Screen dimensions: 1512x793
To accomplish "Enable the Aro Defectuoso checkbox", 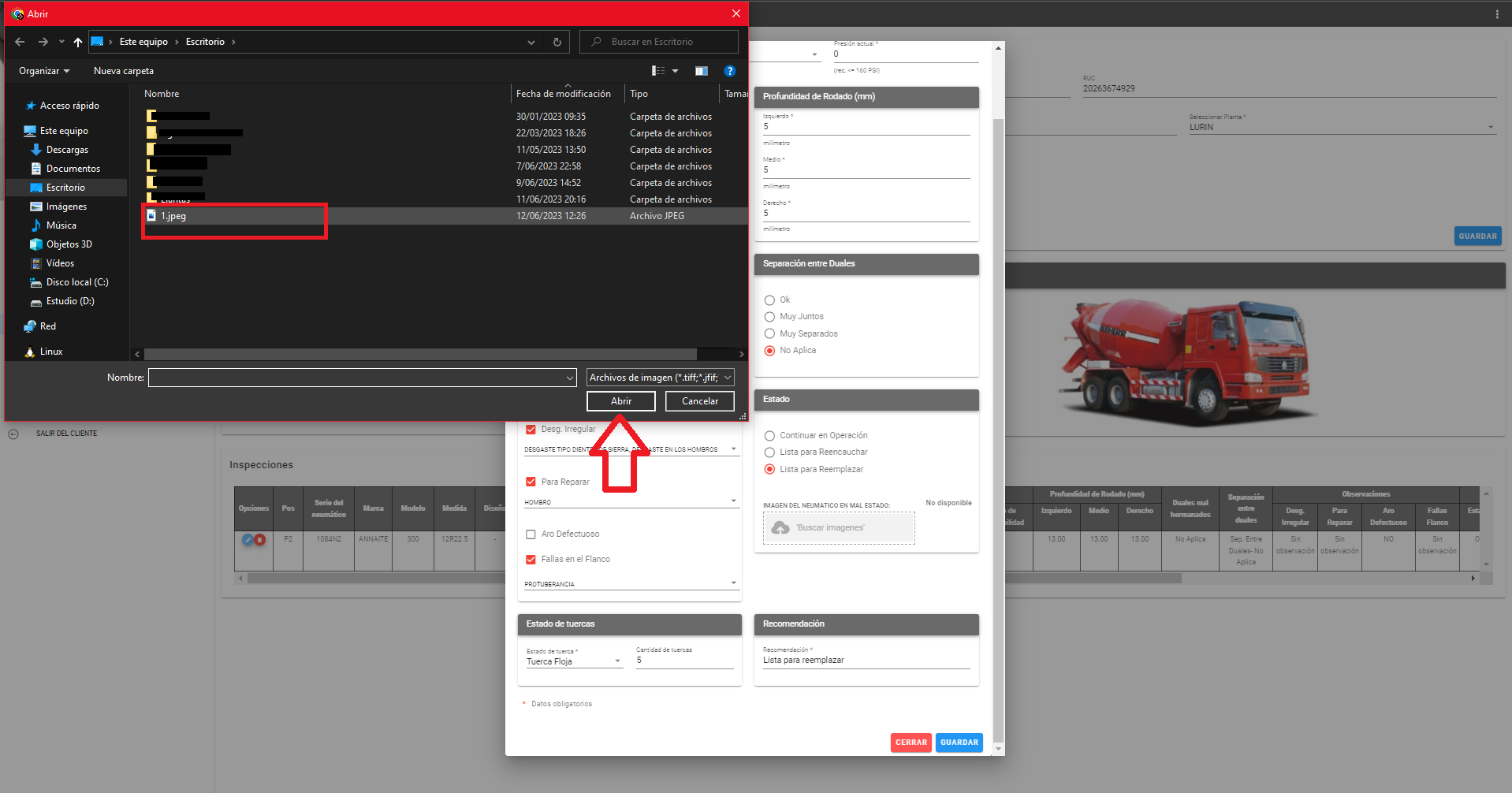I will click(x=531, y=534).
